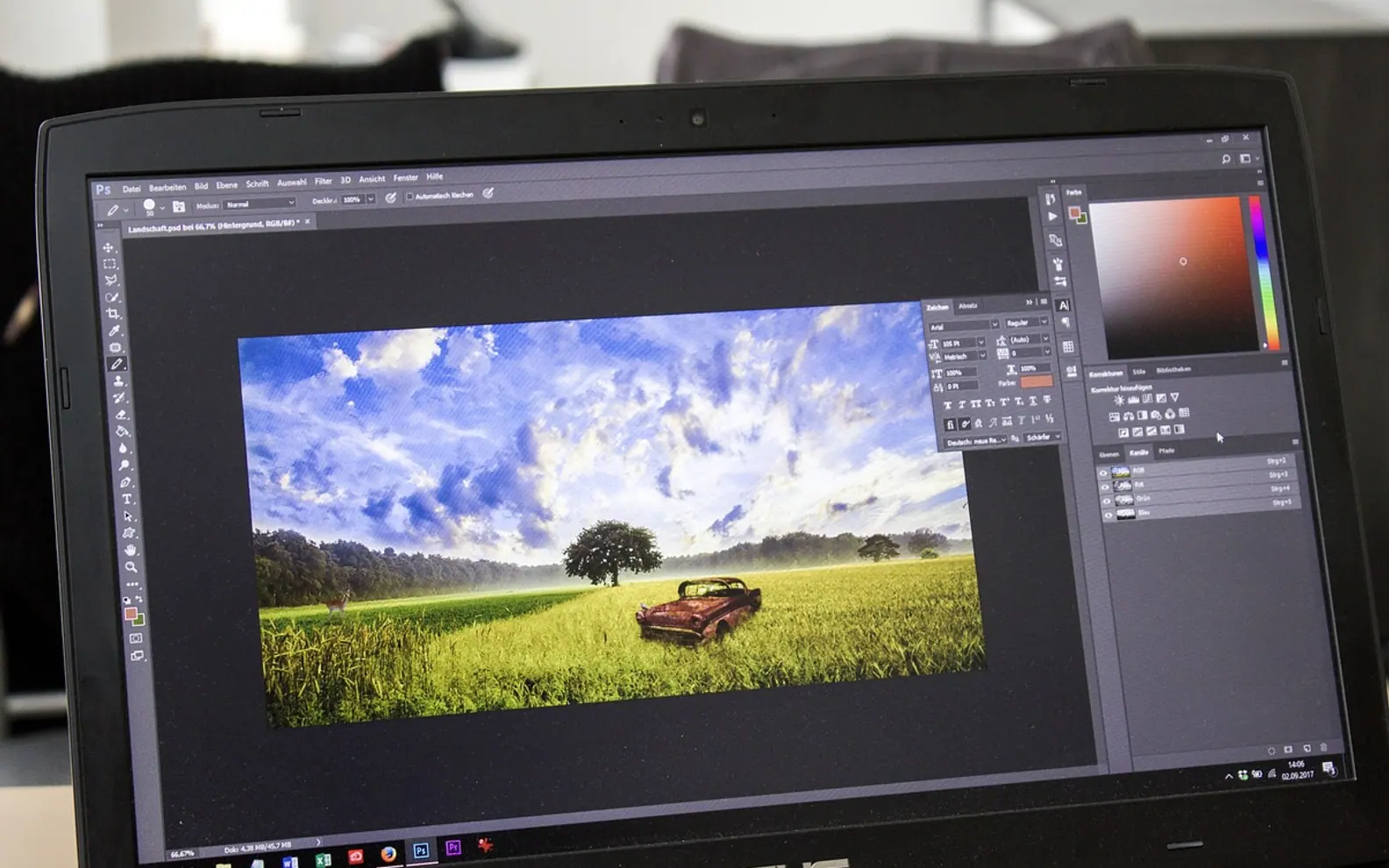The width and height of the screenshot is (1389, 868).
Task: Hide the RGB channel eye icon
Action: [1103, 473]
